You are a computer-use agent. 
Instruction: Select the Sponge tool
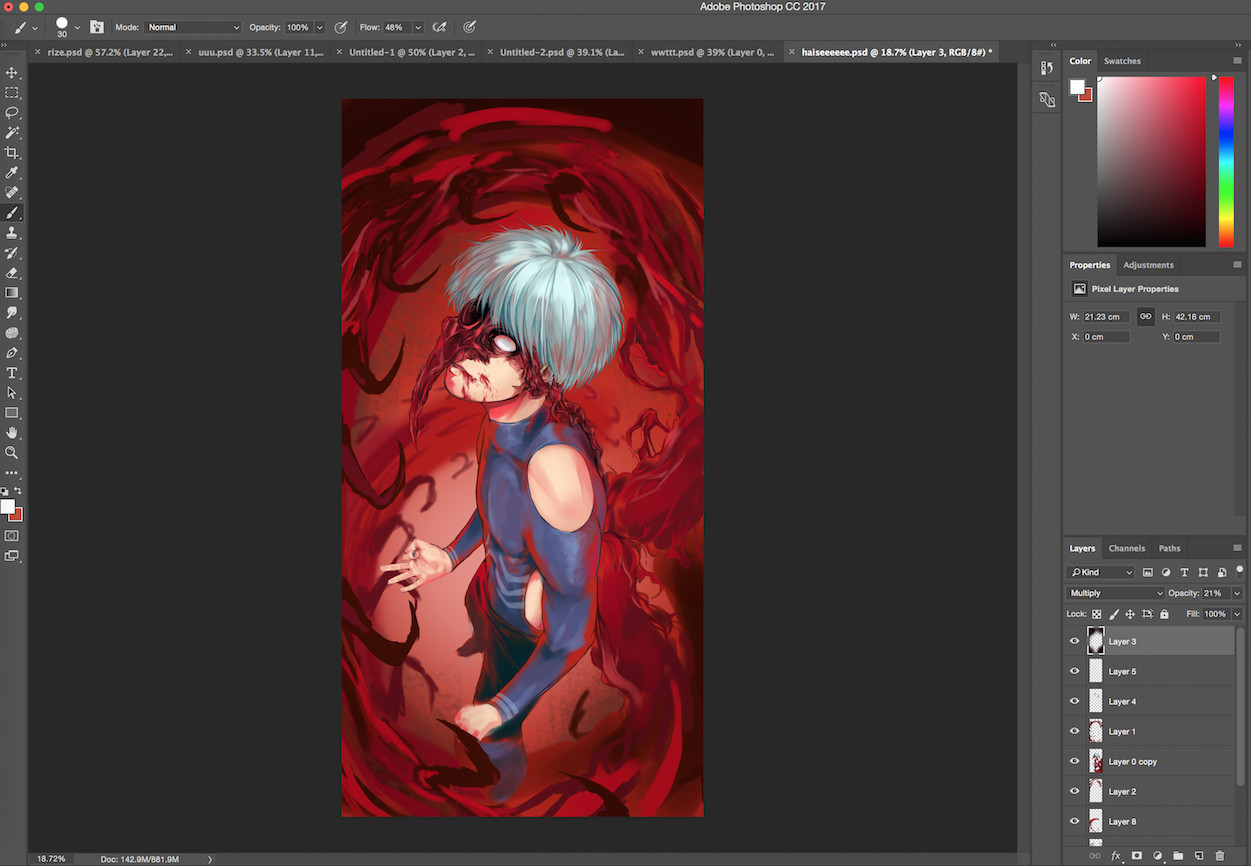click(12, 333)
